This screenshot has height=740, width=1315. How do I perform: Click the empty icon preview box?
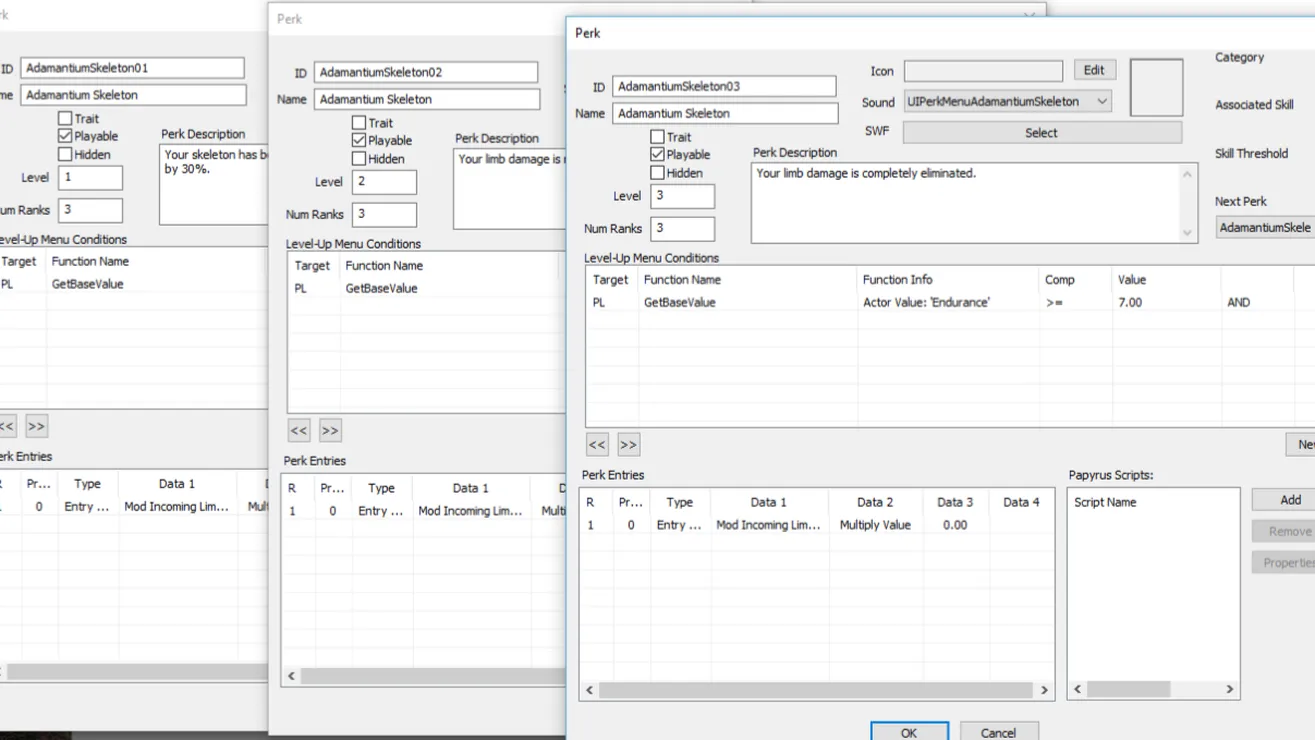pyautogui.click(x=1156, y=88)
